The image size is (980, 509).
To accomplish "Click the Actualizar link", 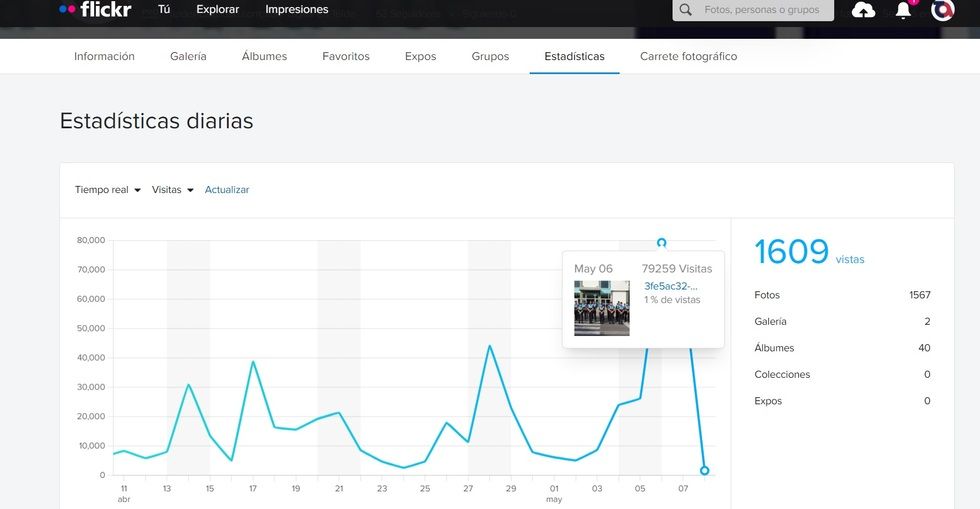I will point(227,190).
